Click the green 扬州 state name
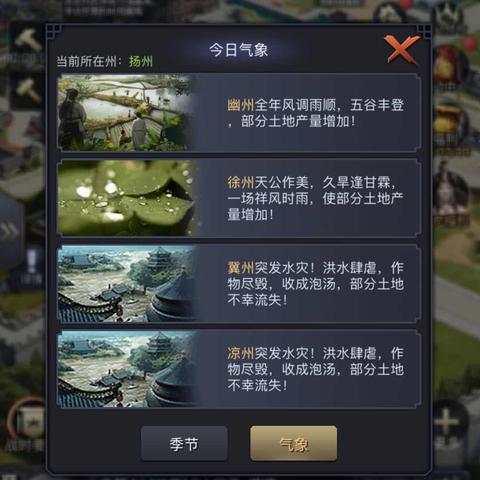Viewport: 480px width, 480px height. pos(141,62)
